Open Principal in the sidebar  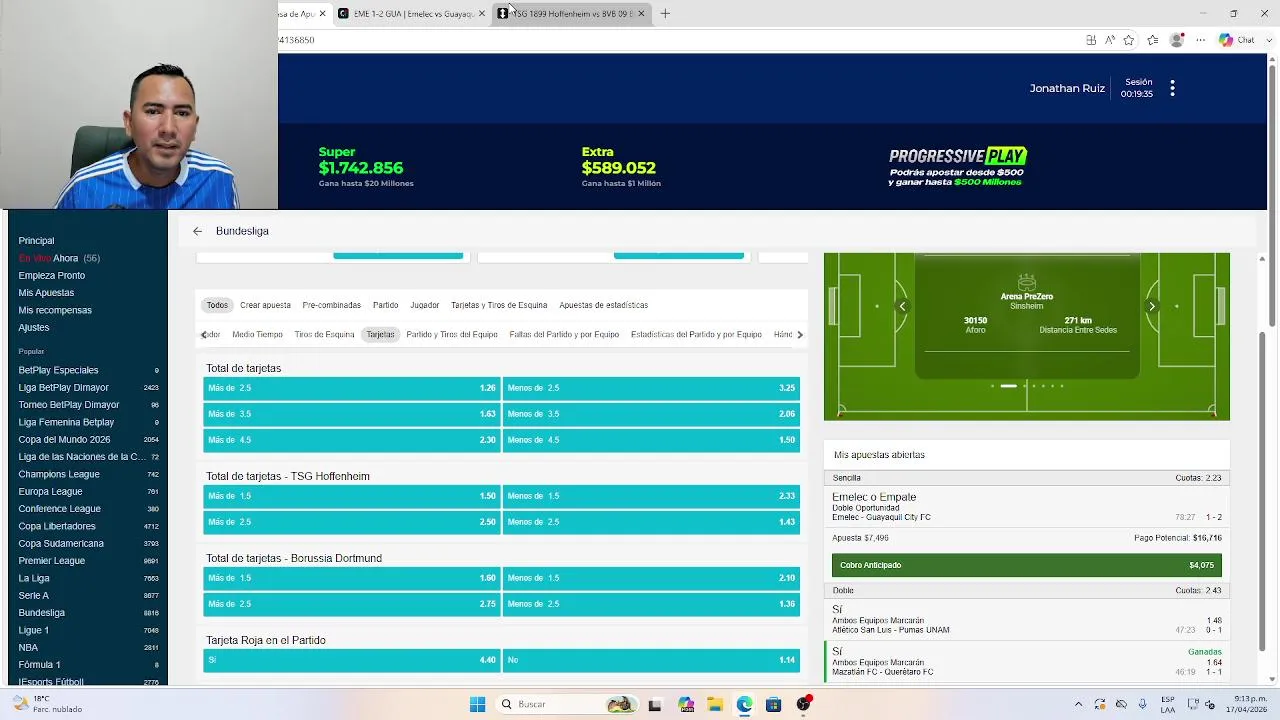tap(36, 241)
